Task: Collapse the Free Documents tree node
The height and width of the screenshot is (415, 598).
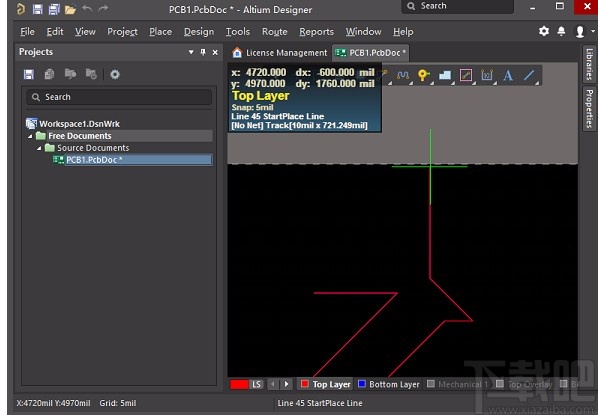Action: coord(30,136)
